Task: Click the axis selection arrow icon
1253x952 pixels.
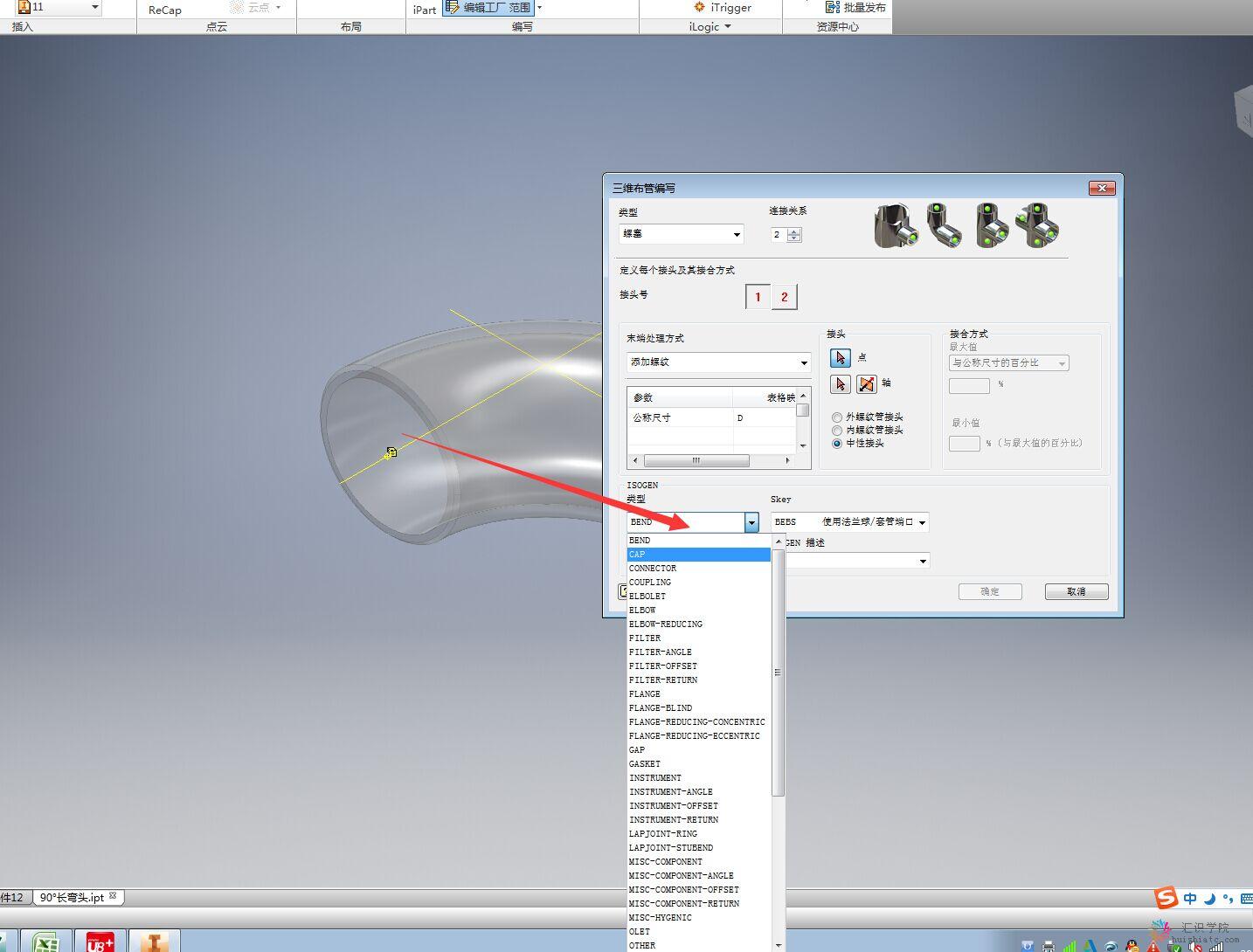Action: click(840, 383)
